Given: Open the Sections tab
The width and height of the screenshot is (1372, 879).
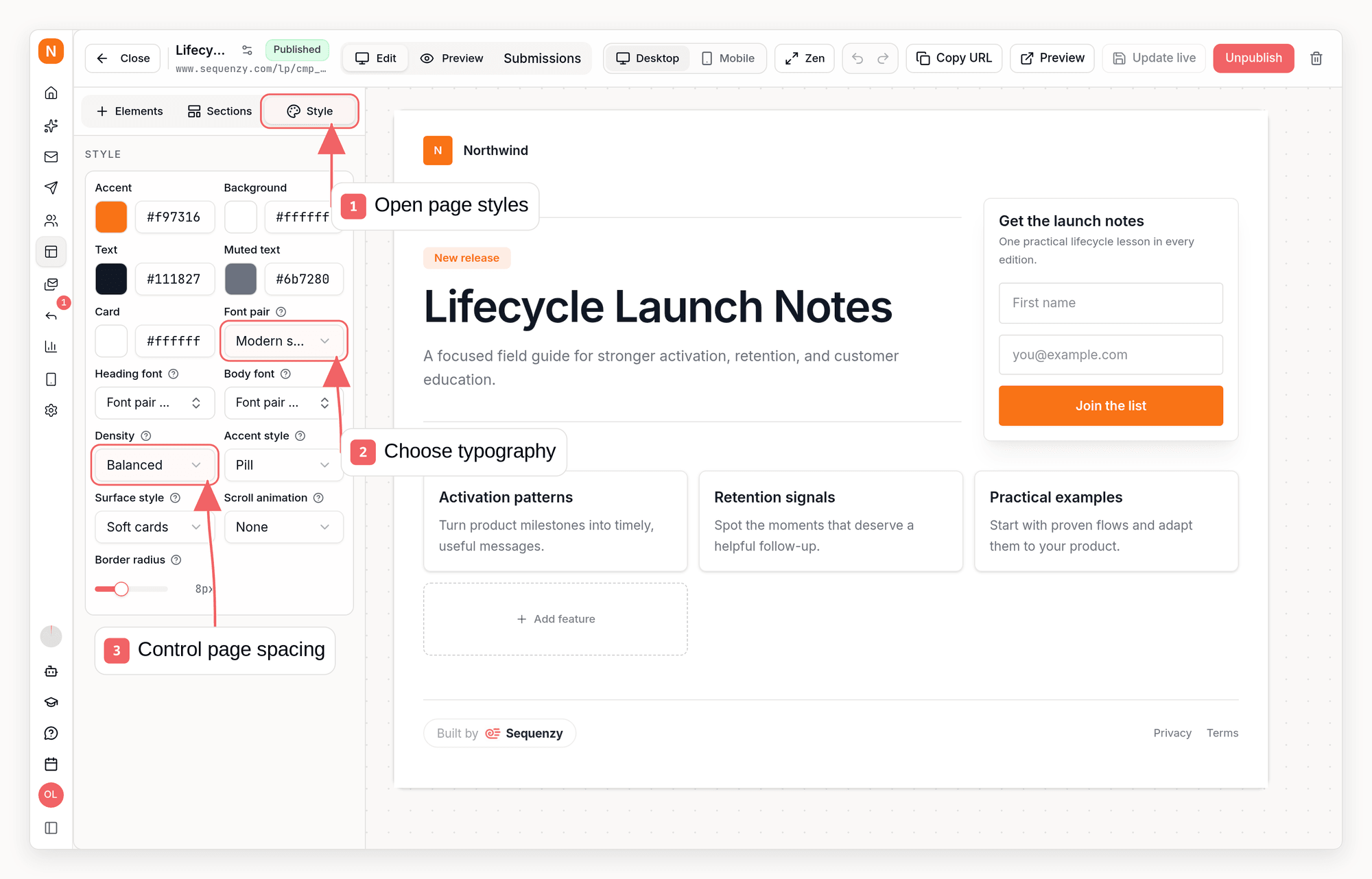Looking at the screenshot, I should coord(220,111).
